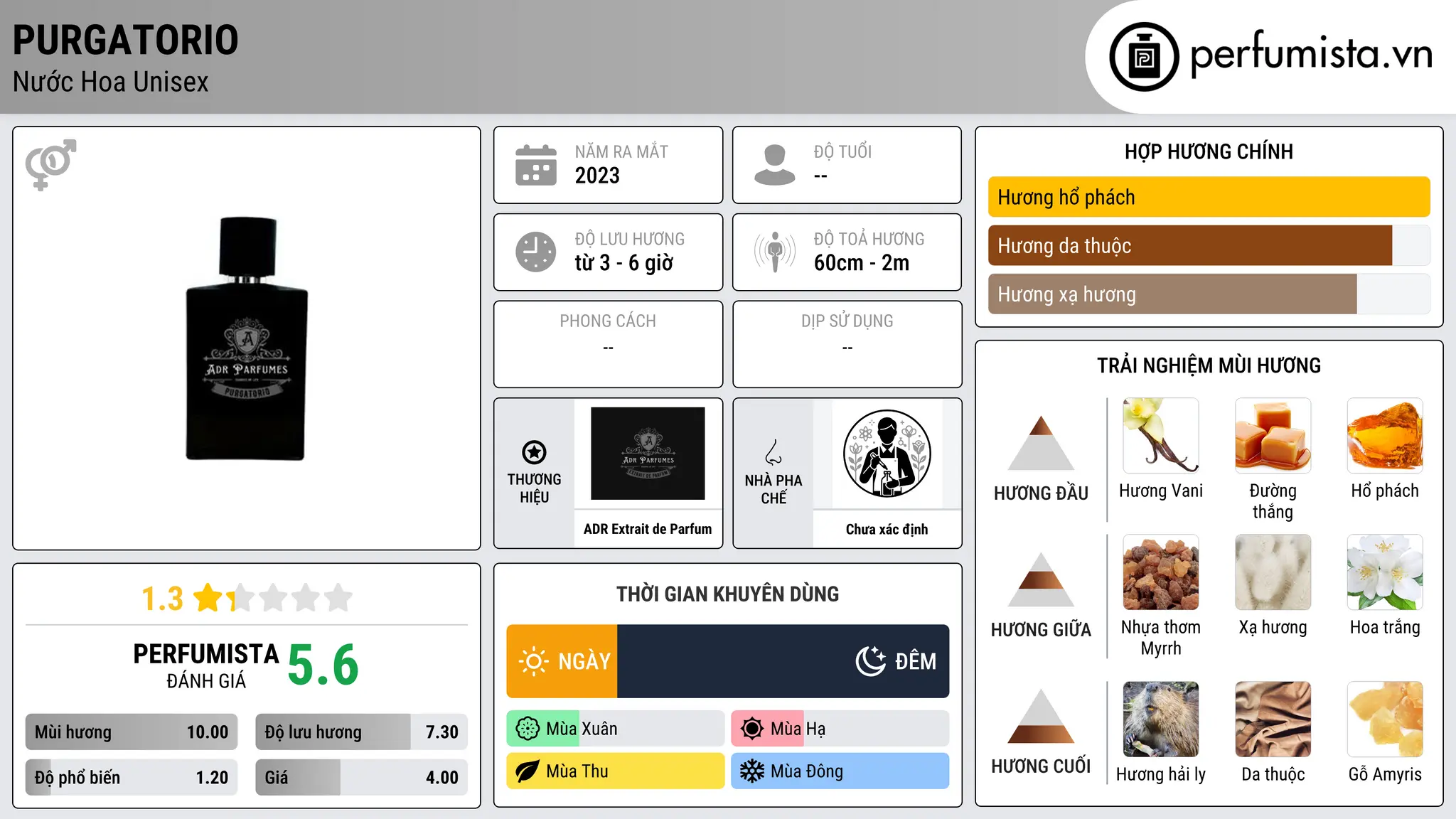Viewport: 1456px width, 819px height.
Task: Click the Hương cuối pyramid icon
Action: 1041,715
